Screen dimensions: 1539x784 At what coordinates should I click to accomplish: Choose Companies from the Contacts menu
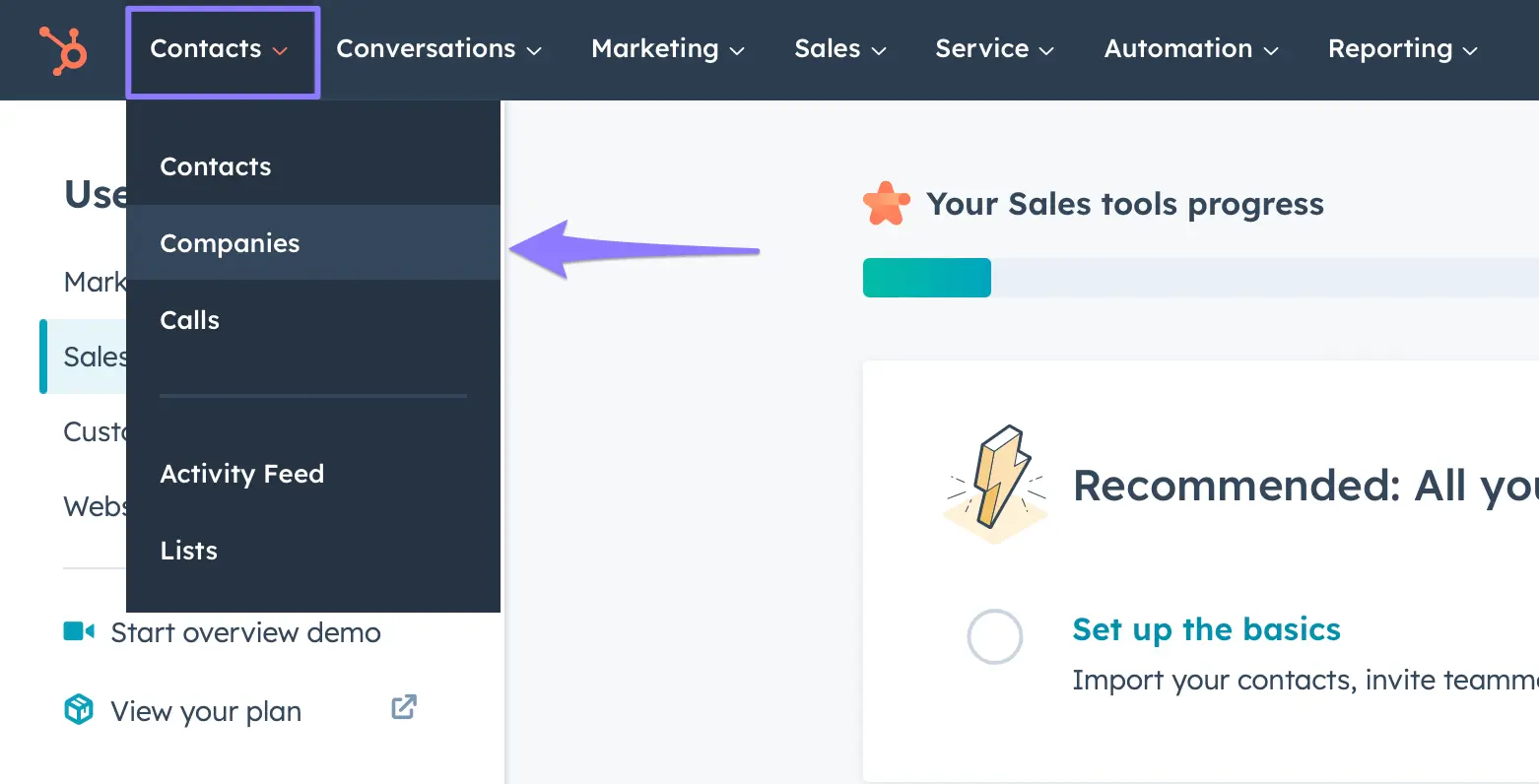click(313, 243)
